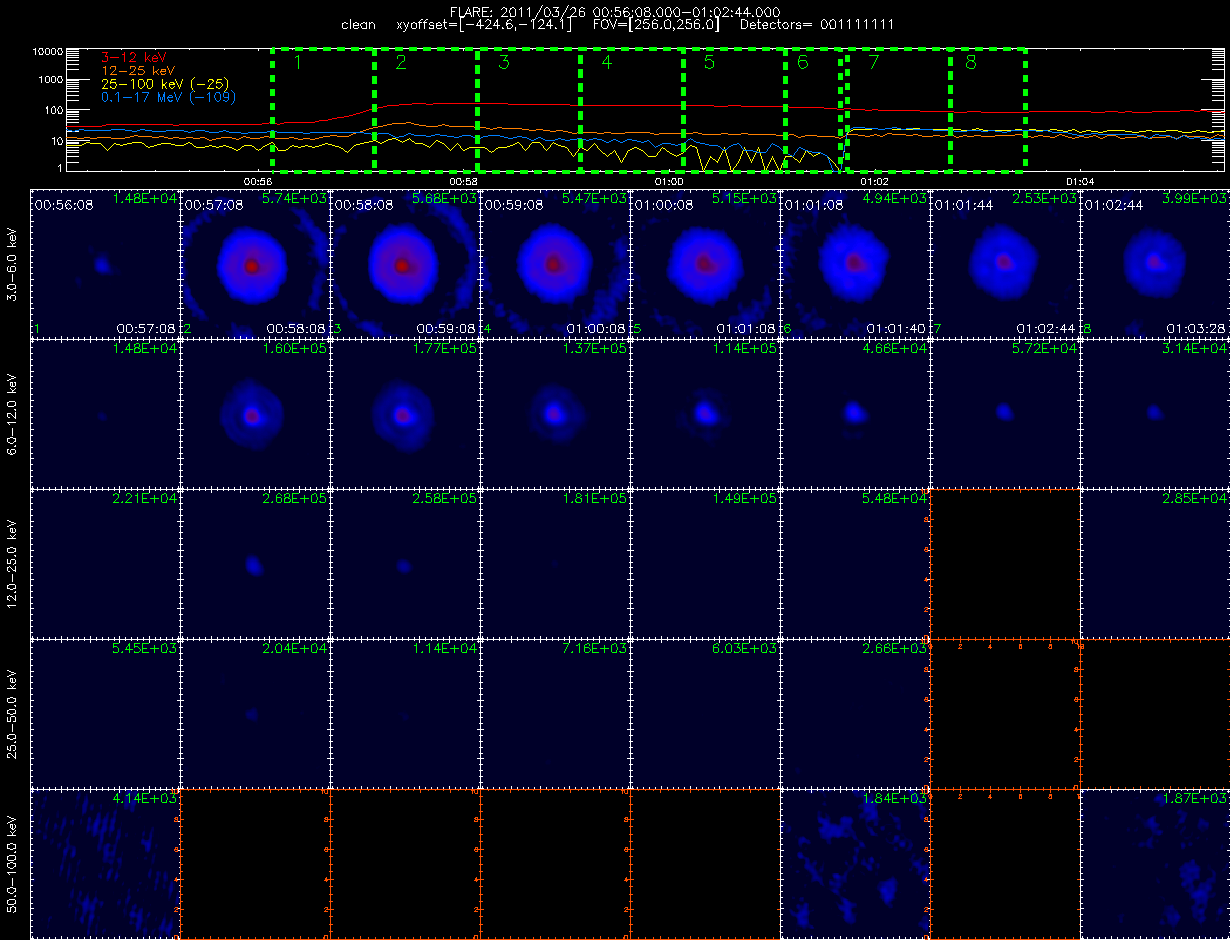The height and width of the screenshot is (940, 1230).
Task: Click the 'clean' label in the header
Action: [x=358, y=24]
